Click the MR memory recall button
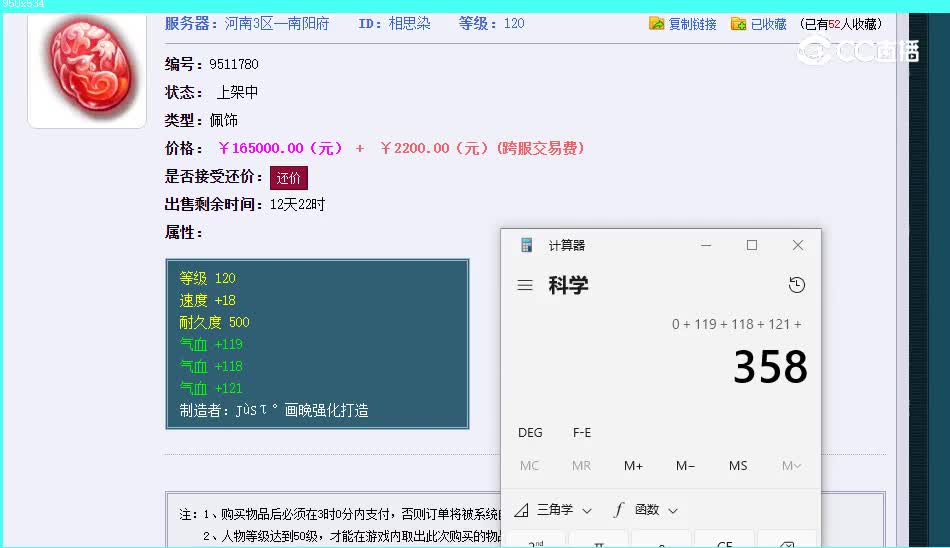Screen dimensions: 950x548 581,466
